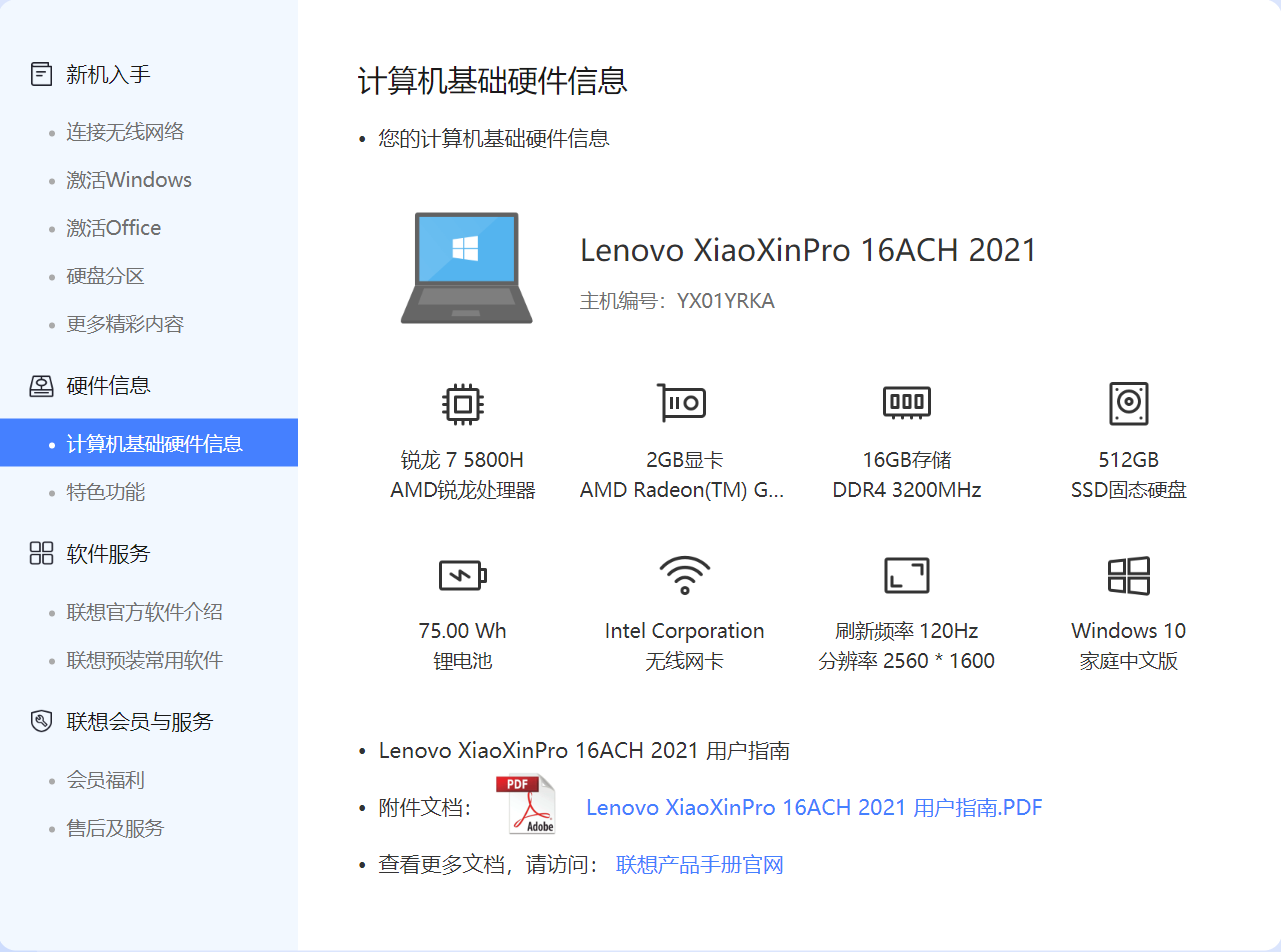Image resolution: width=1281 pixels, height=952 pixels.
Task: Click the 查看更多文档，请访问 text
Action: click(489, 865)
